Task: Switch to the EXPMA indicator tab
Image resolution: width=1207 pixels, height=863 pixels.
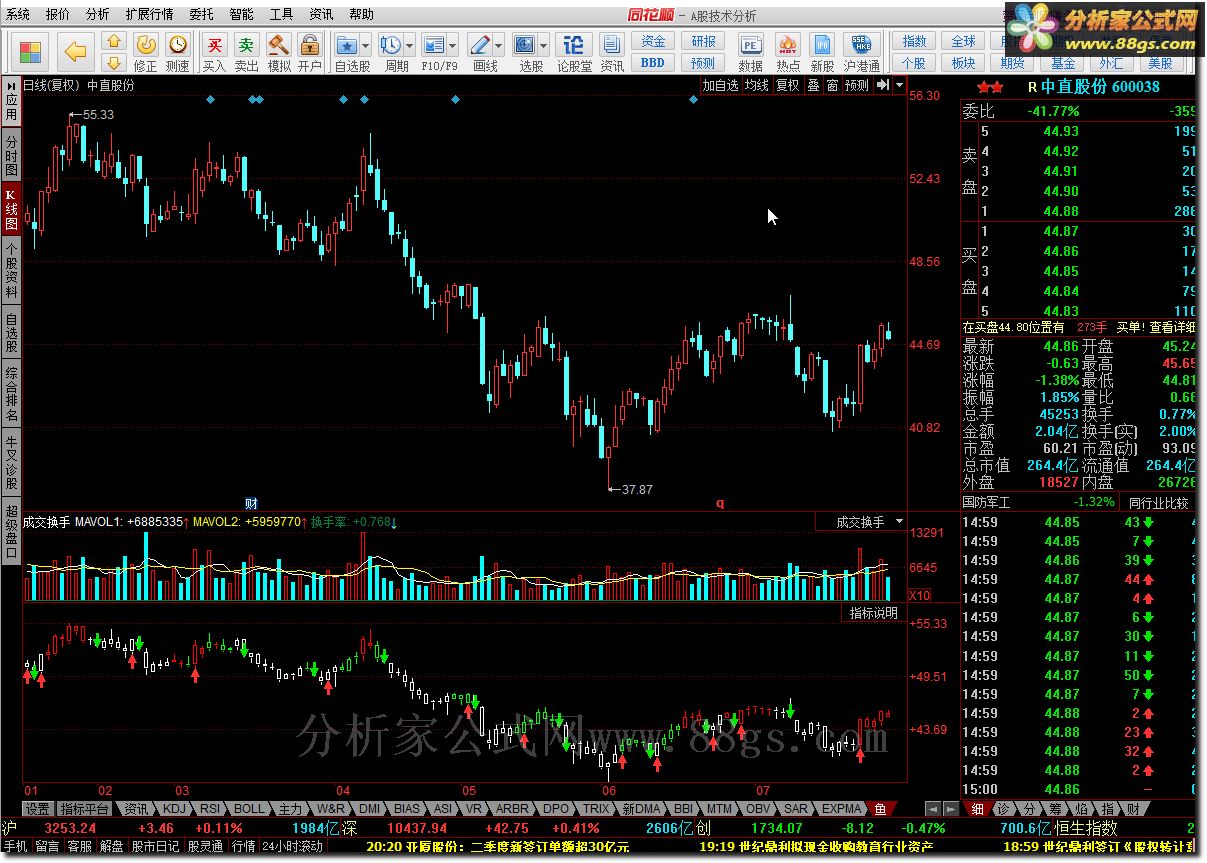Action: click(842, 808)
